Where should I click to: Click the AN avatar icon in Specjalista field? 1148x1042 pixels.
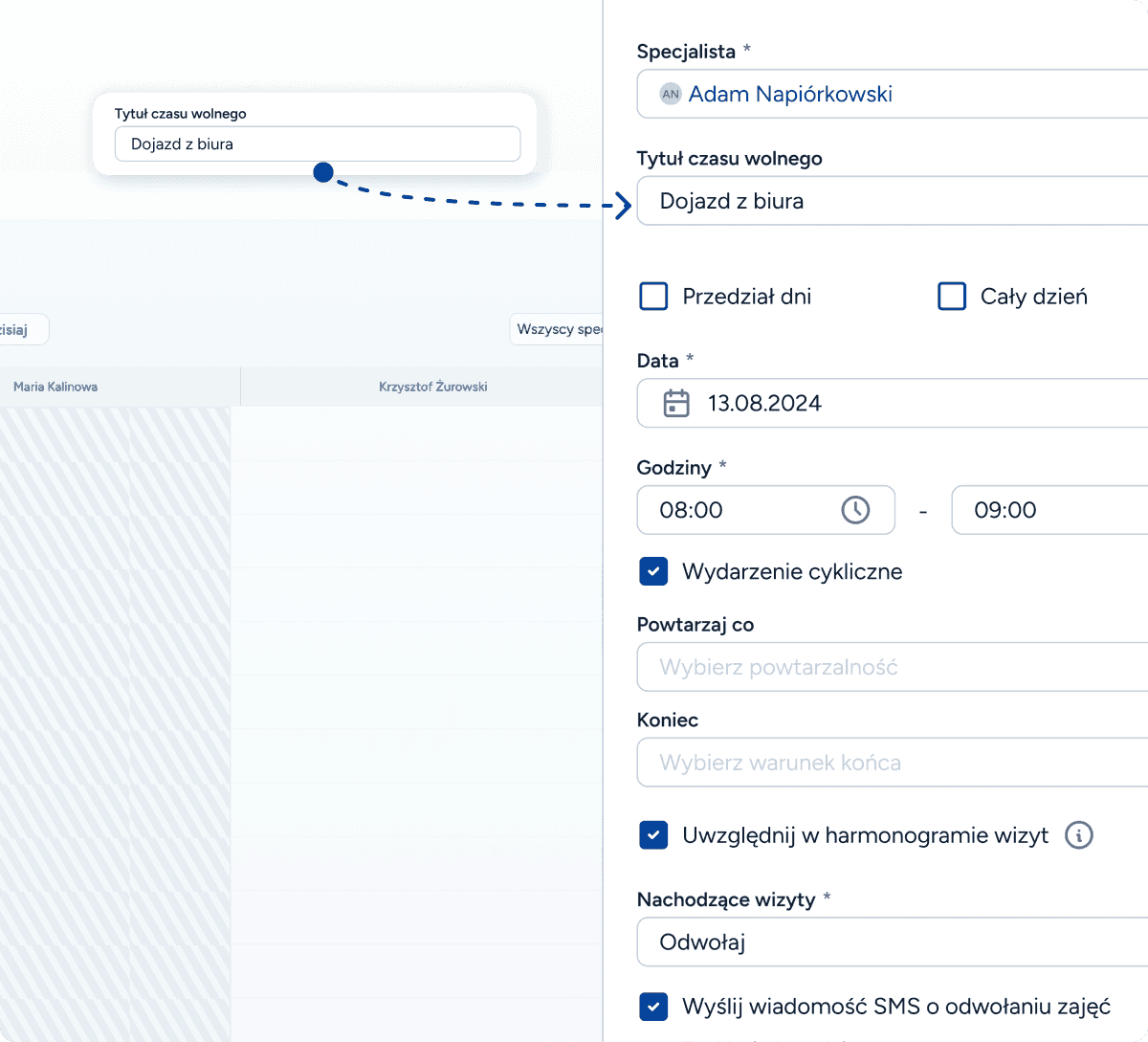pos(671,94)
